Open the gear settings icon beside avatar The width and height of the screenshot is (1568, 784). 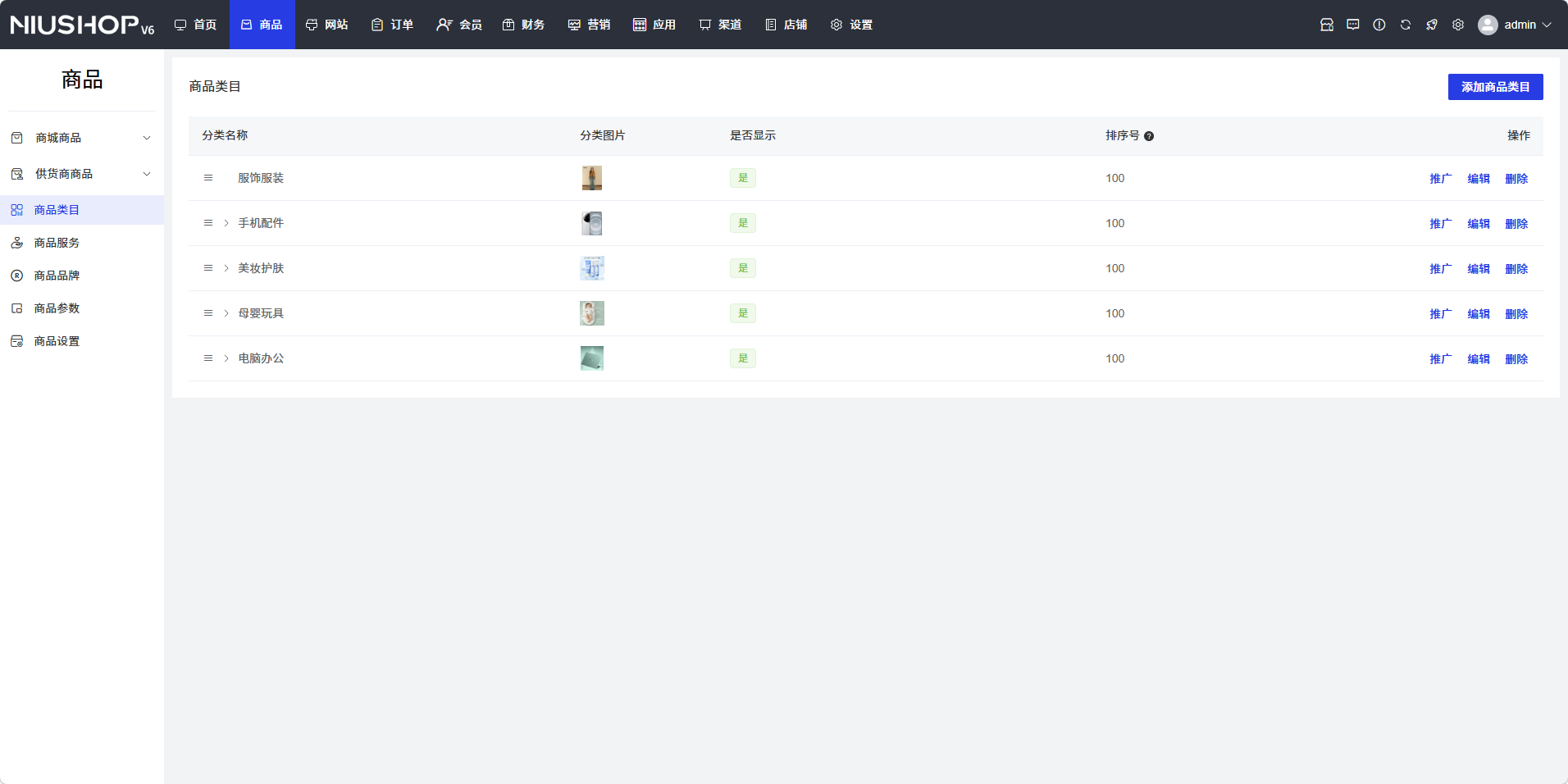1457,25
